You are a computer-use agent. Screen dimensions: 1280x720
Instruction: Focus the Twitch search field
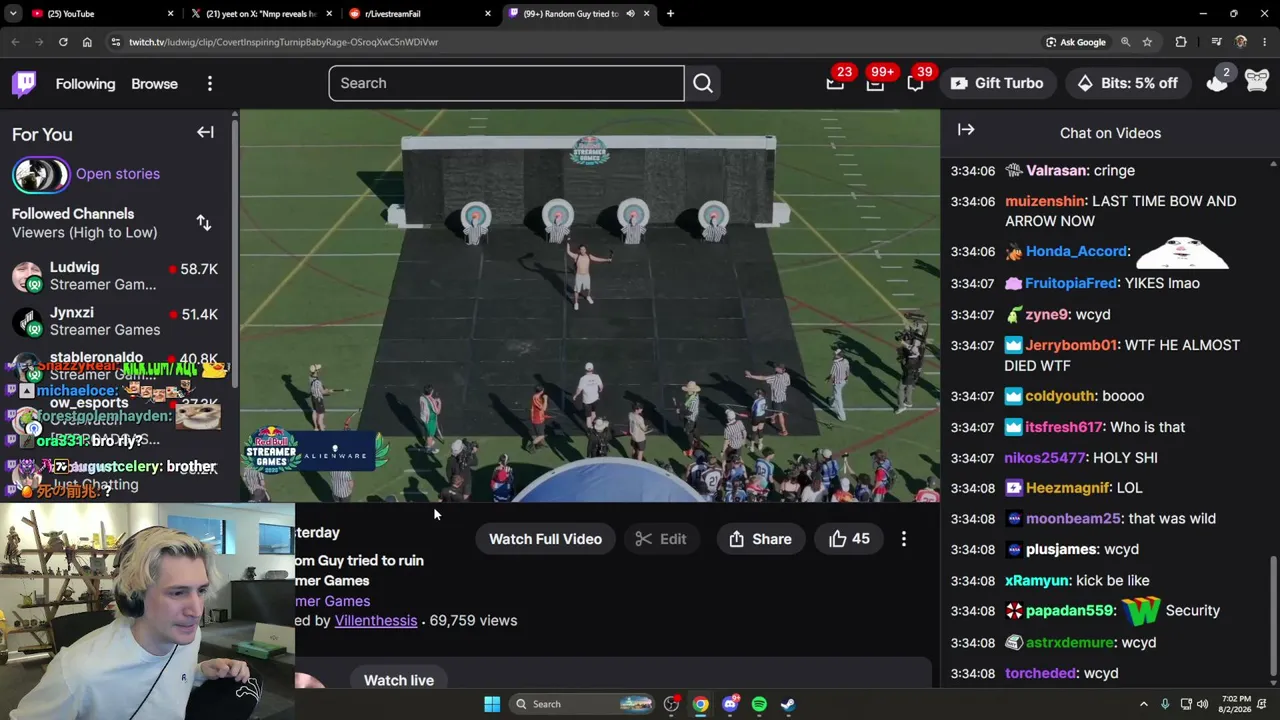pos(507,83)
